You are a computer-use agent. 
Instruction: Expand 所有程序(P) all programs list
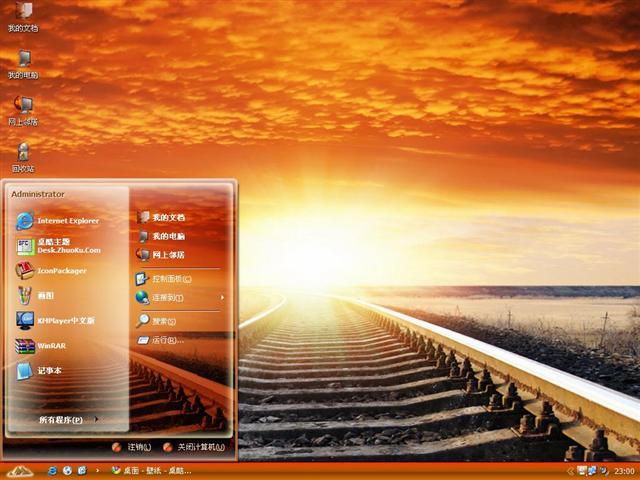(68, 420)
